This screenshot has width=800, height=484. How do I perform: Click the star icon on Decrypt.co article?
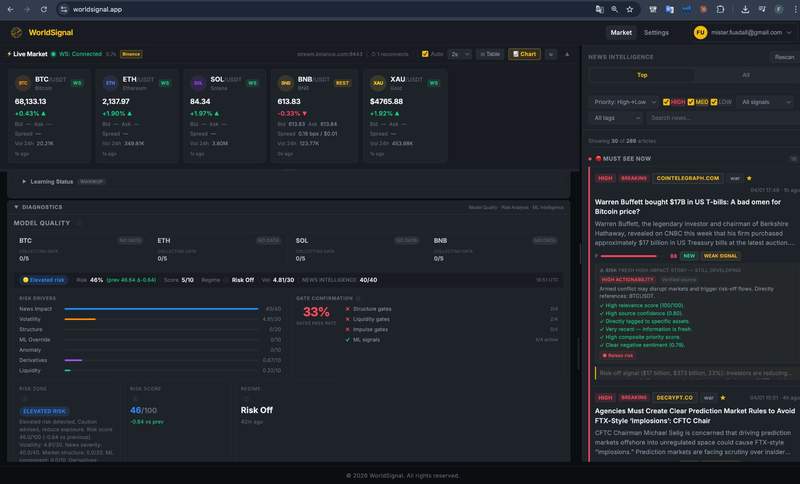pos(722,397)
